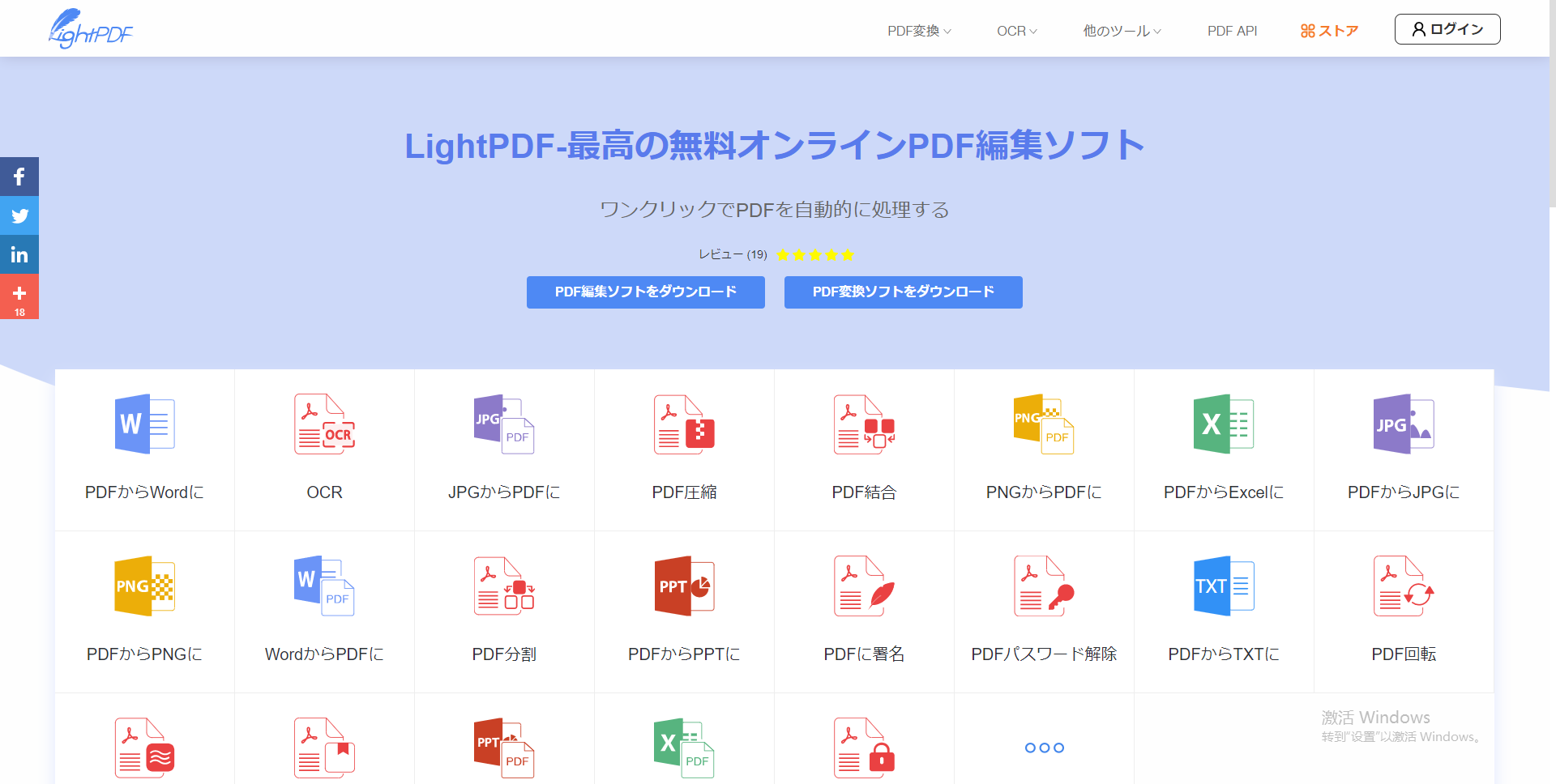Select the PDF bookmark page tool icon
The image size is (1556, 784).
325,748
